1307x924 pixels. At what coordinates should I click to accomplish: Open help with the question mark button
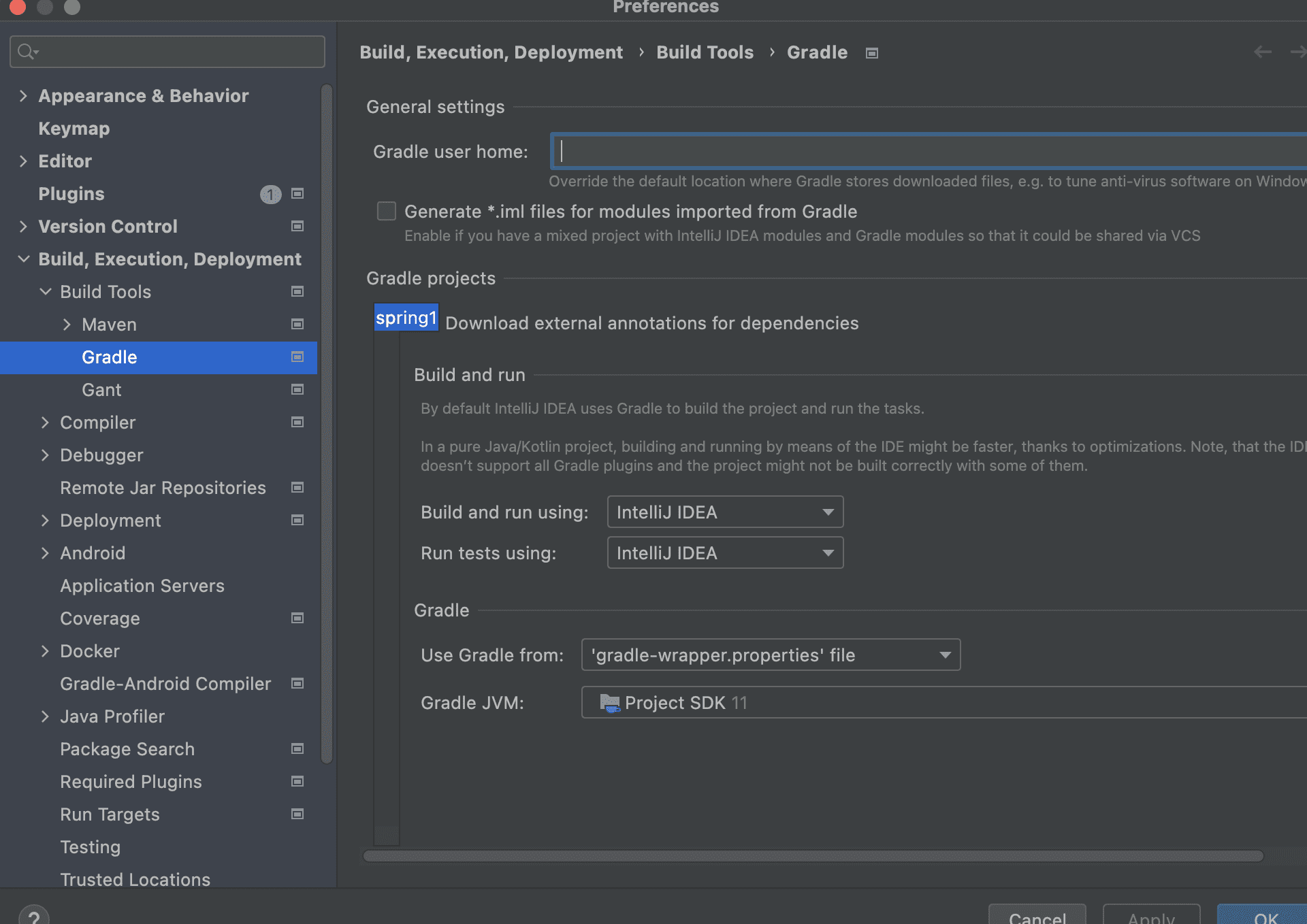[x=34, y=915]
